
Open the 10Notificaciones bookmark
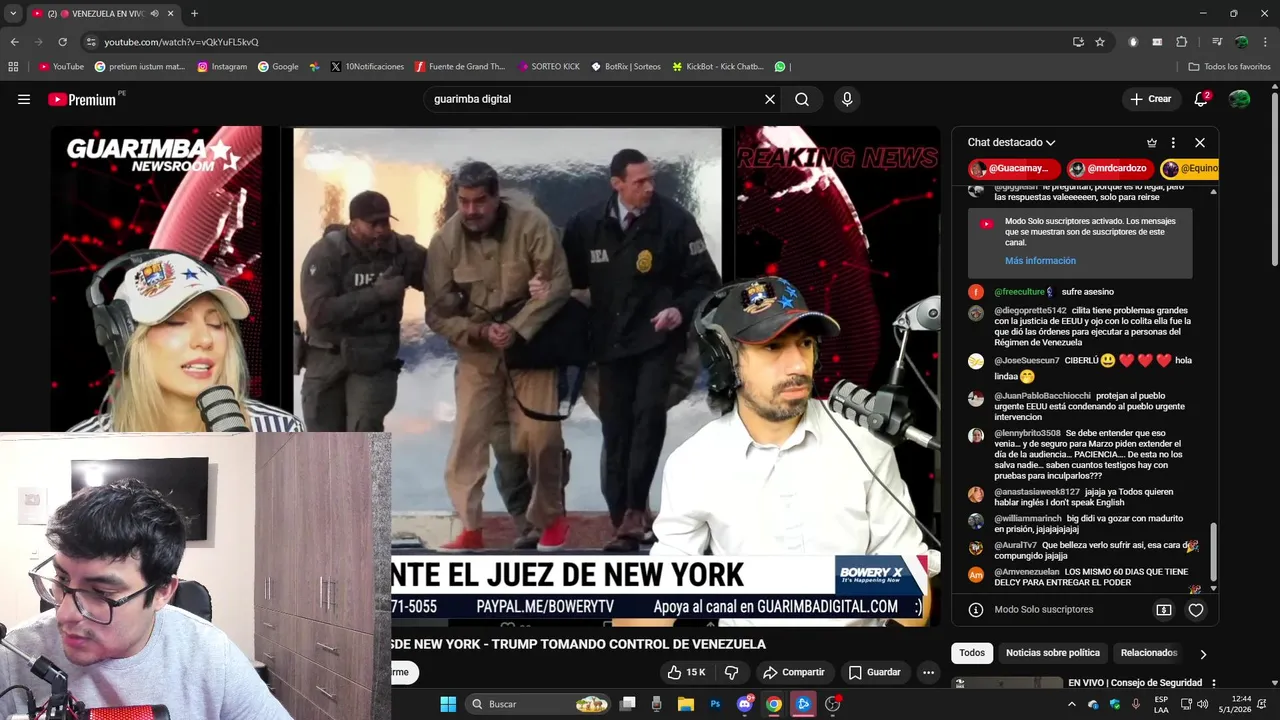click(368, 67)
